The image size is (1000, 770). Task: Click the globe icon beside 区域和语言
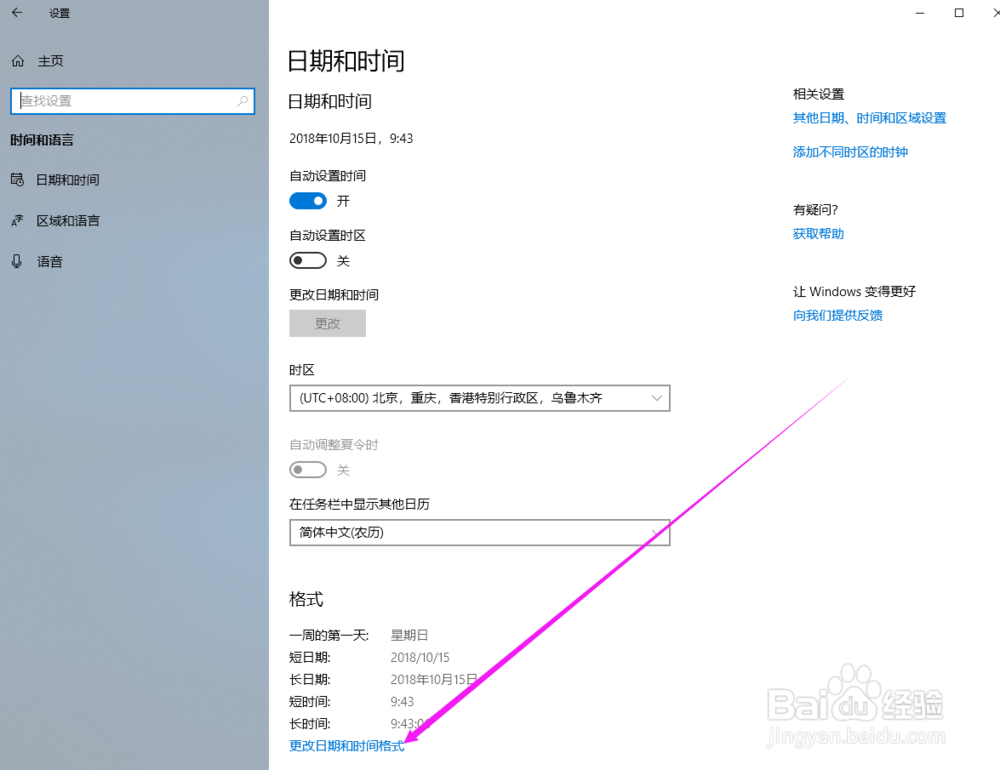17,220
